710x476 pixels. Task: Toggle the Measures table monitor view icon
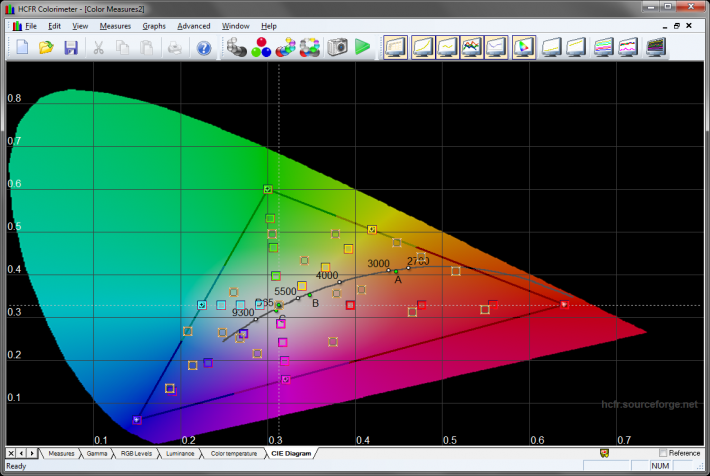pos(395,47)
